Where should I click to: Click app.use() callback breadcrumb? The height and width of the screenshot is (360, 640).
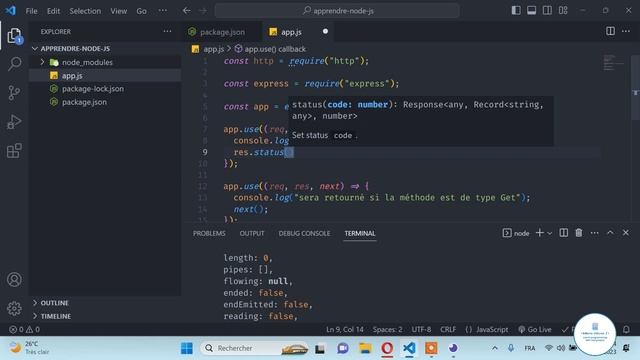point(270,49)
